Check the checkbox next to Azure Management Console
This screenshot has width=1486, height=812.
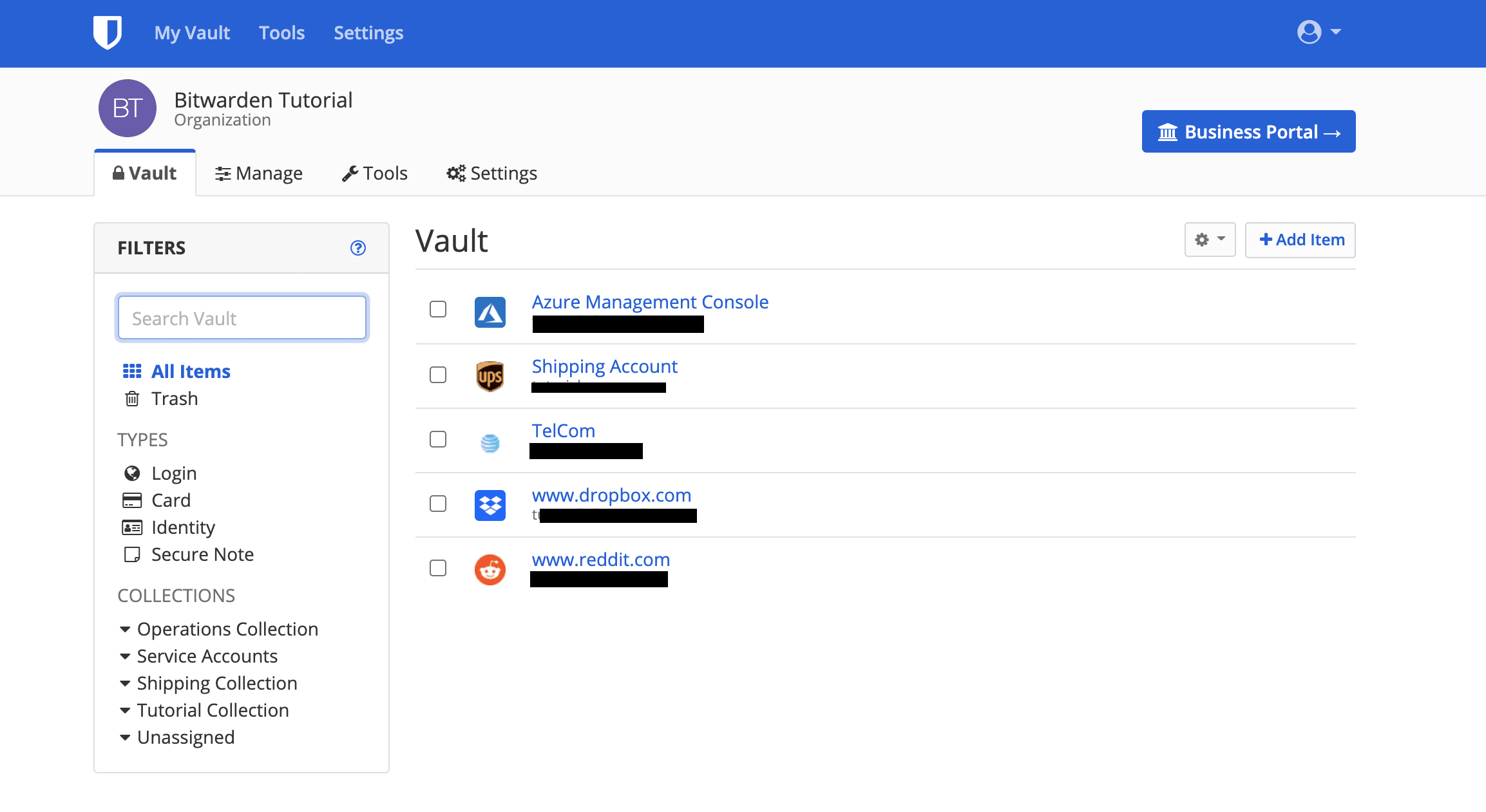click(x=437, y=309)
